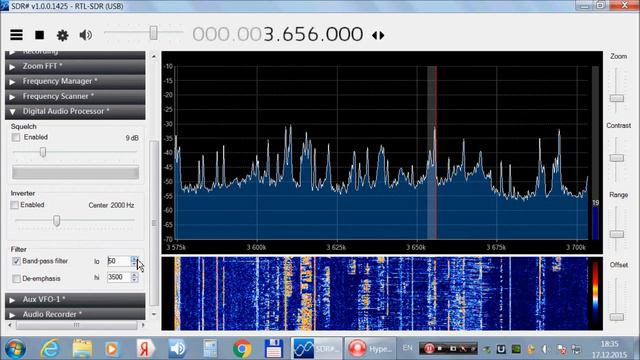The height and width of the screenshot is (360, 640).
Task: Enable the Squelch checkbox
Action: [16, 138]
